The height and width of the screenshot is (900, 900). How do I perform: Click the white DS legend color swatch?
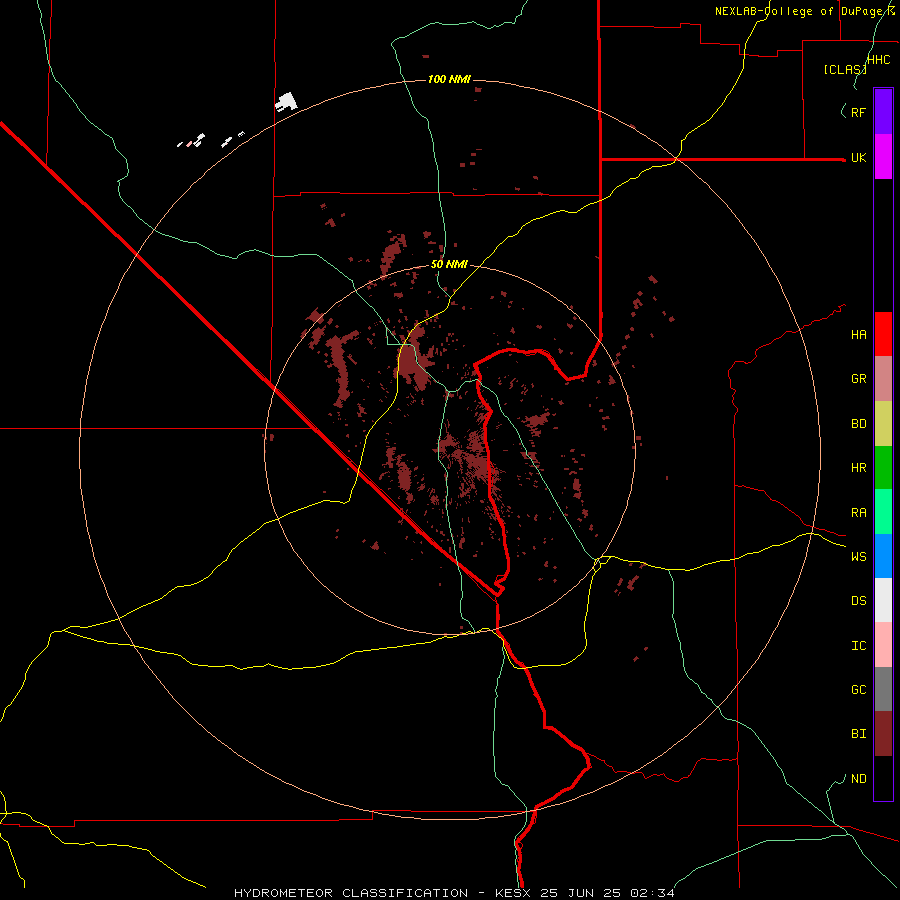(x=883, y=600)
